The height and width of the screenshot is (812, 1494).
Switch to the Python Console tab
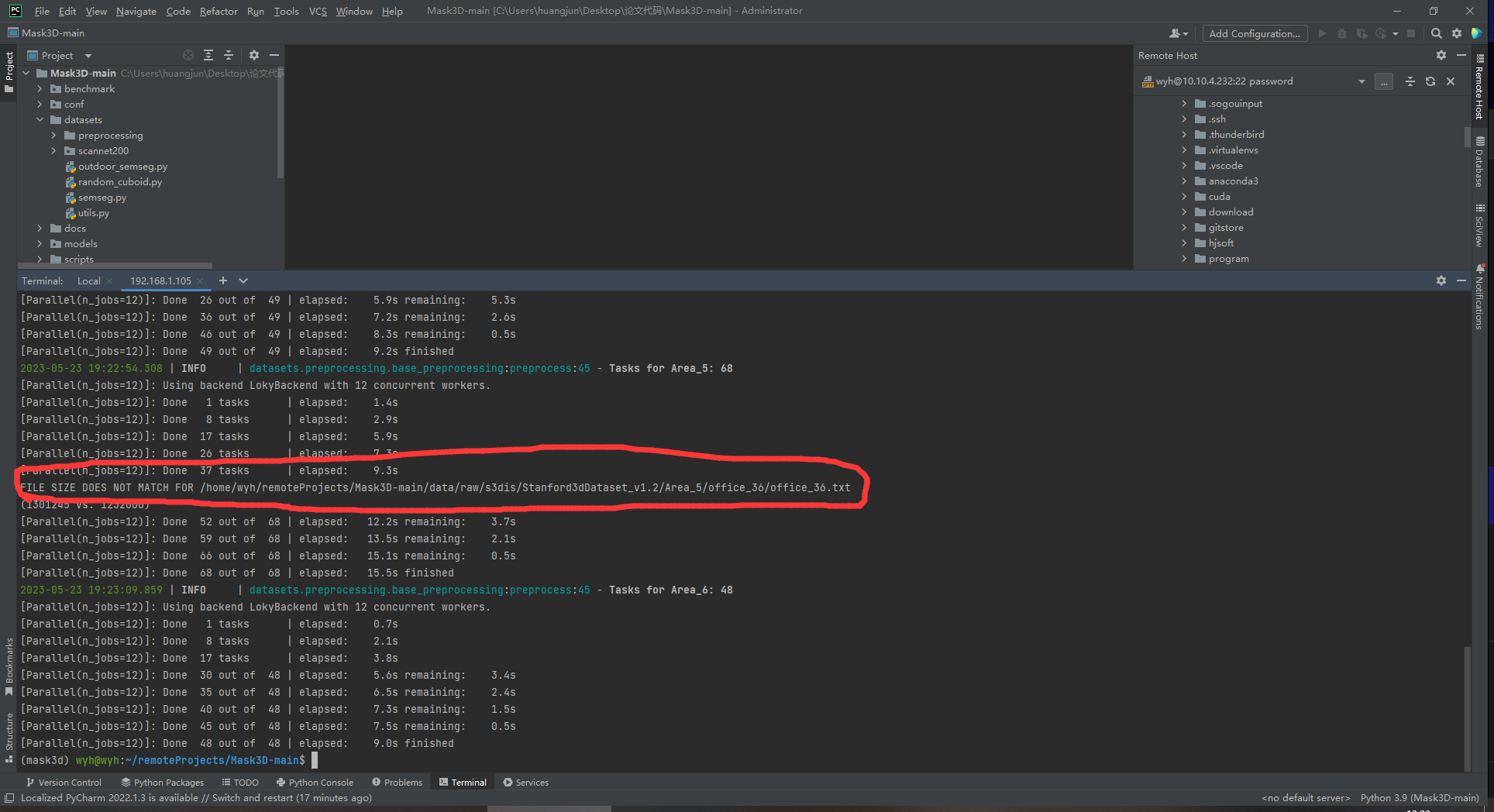click(x=315, y=782)
